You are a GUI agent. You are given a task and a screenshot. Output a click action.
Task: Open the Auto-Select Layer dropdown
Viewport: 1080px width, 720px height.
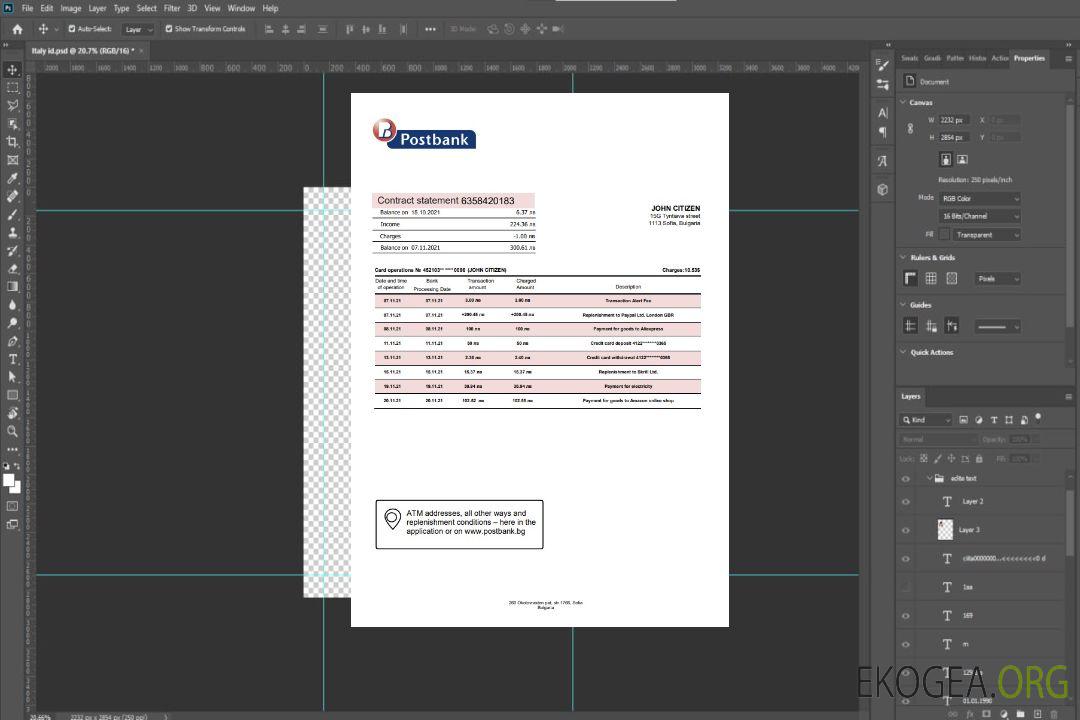[x=138, y=30]
